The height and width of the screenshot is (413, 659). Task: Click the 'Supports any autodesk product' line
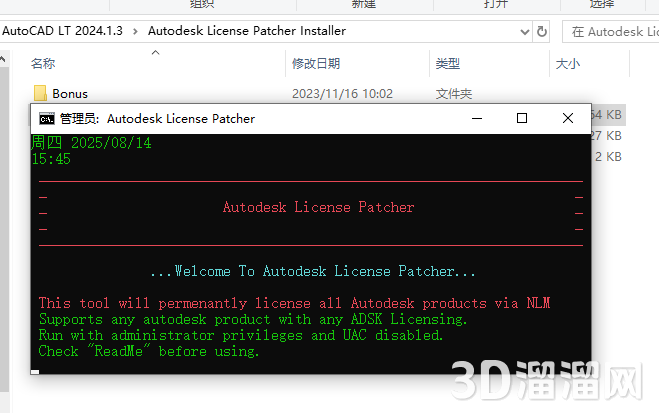(253, 319)
